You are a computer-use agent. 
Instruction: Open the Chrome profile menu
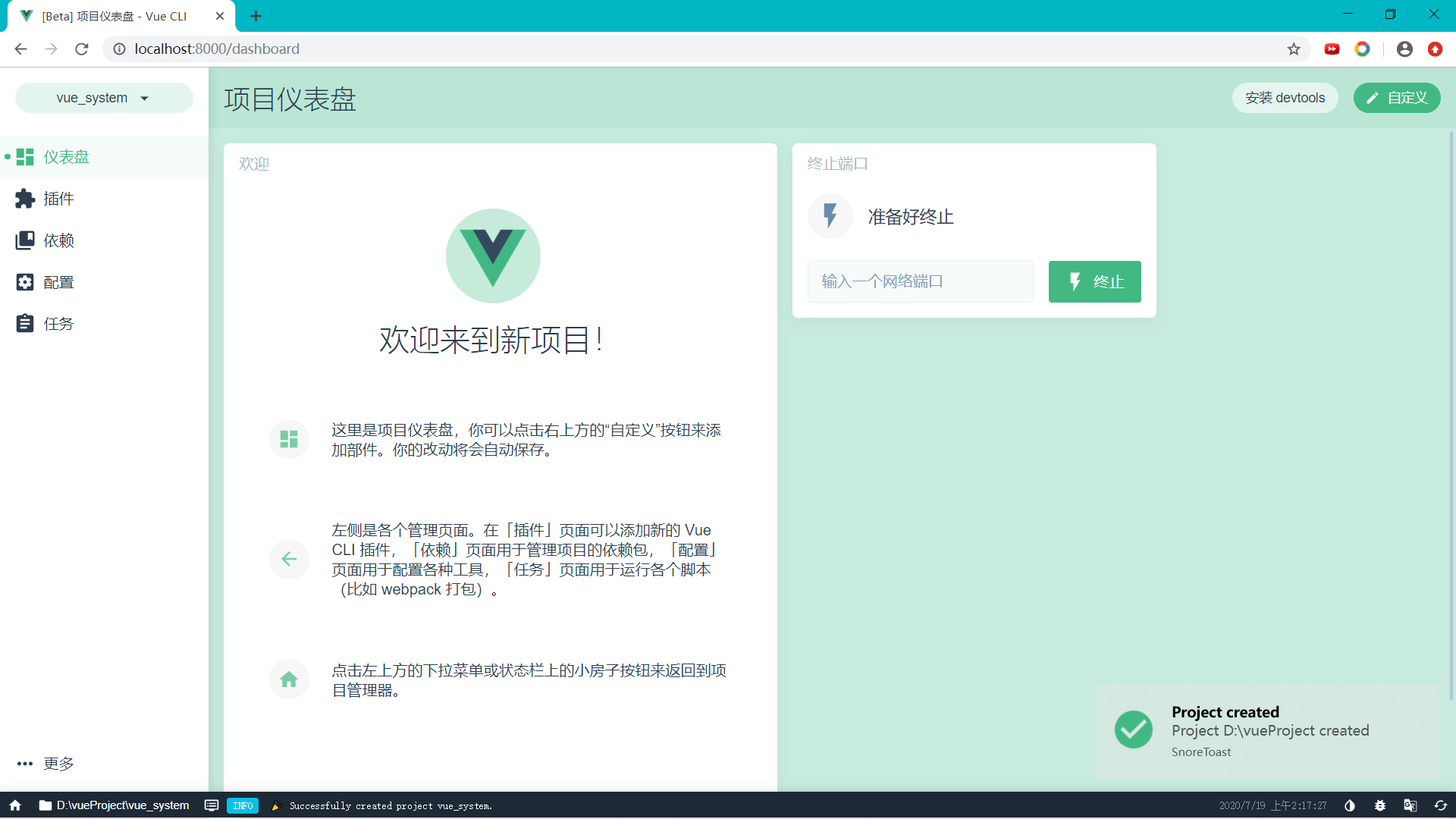point(1404,49)
